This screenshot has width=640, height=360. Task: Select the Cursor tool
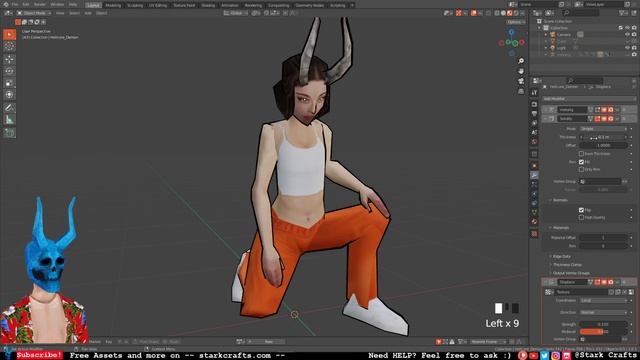coord(9,46)
